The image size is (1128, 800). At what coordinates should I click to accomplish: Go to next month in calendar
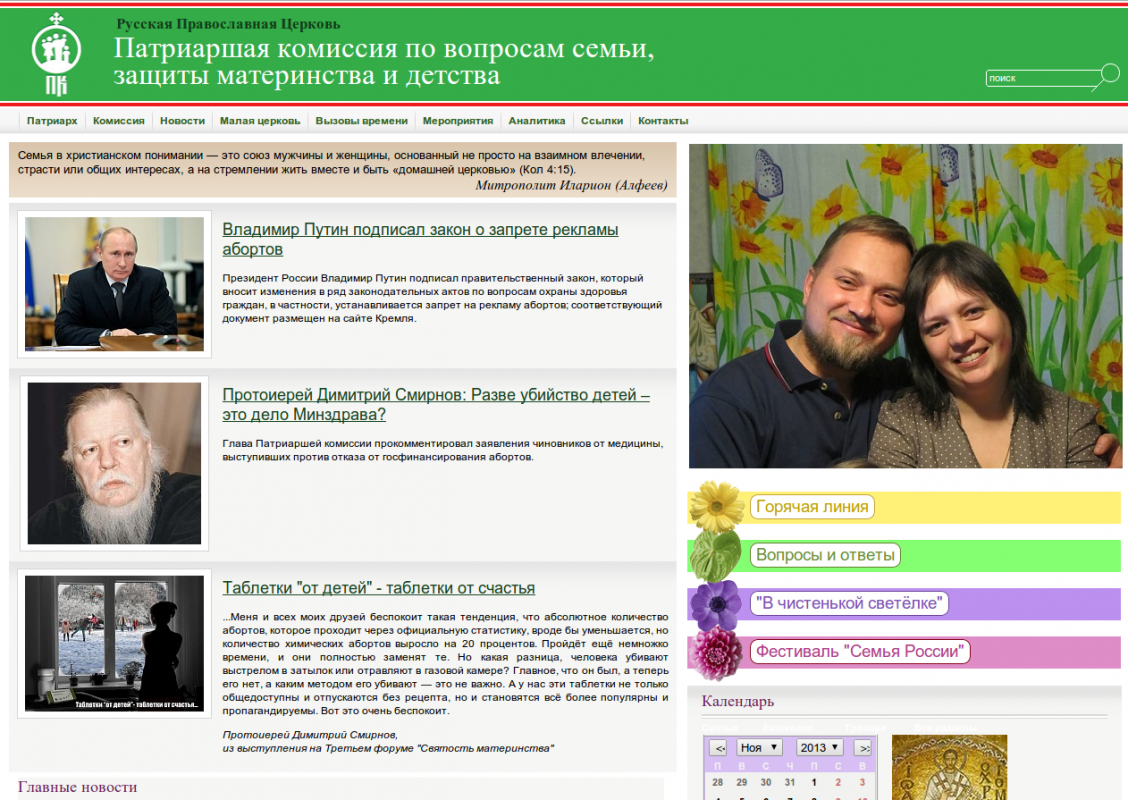[x=863, y=748]
